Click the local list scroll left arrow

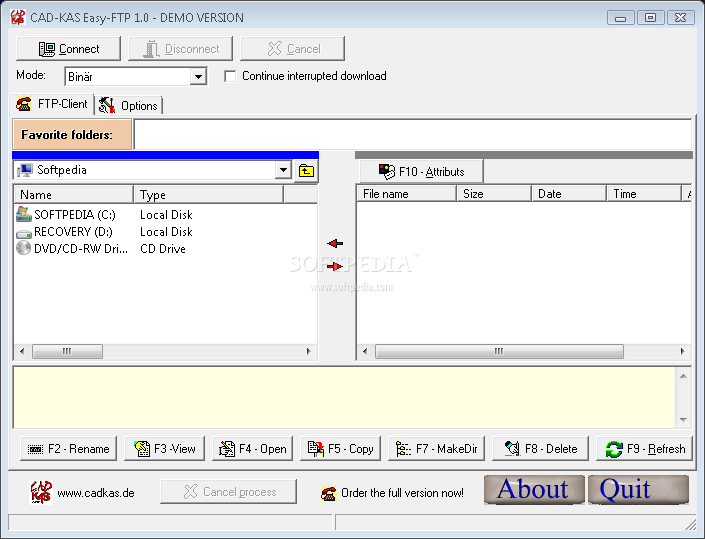(22, 351)
